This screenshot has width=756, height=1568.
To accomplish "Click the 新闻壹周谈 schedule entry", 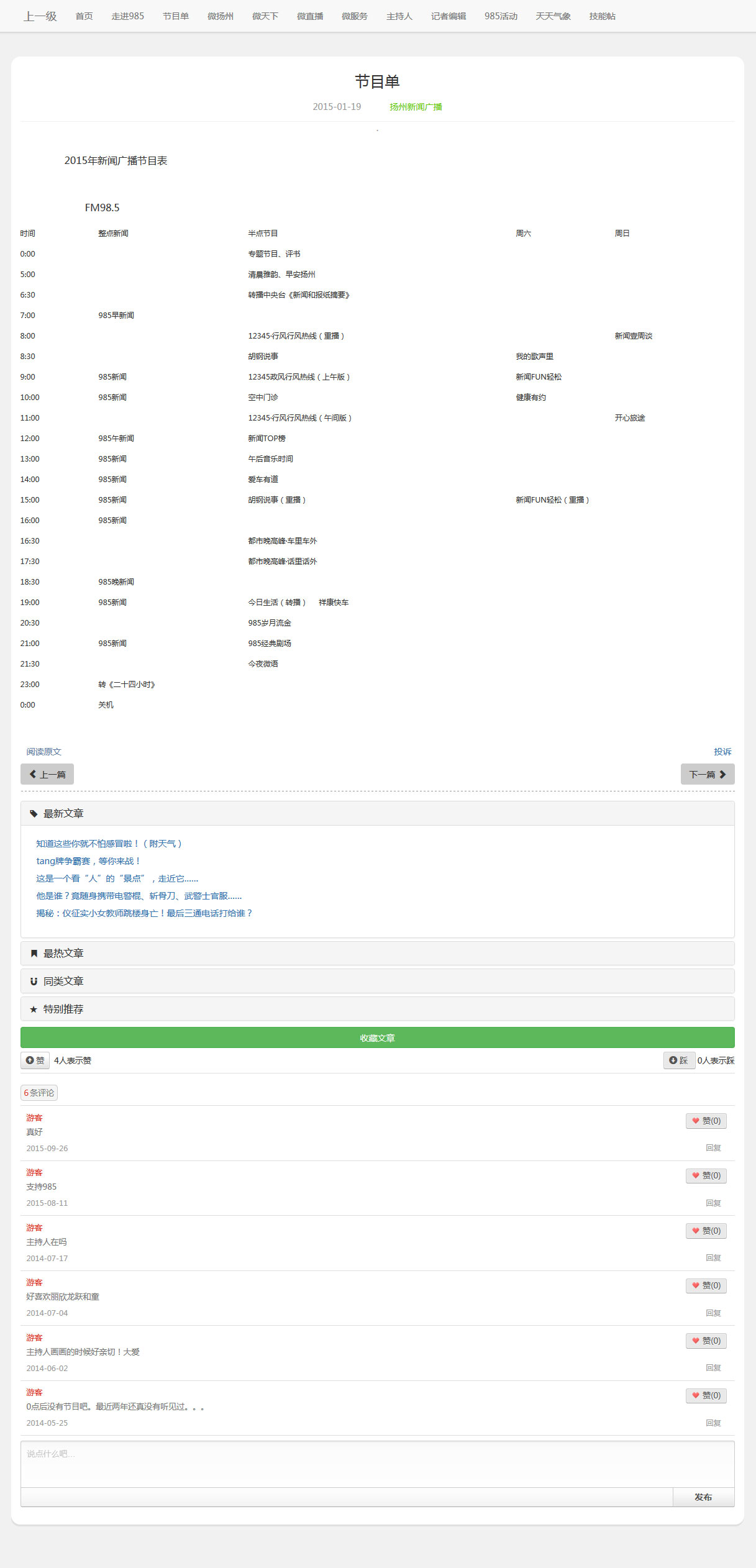I will click(634, 336).
